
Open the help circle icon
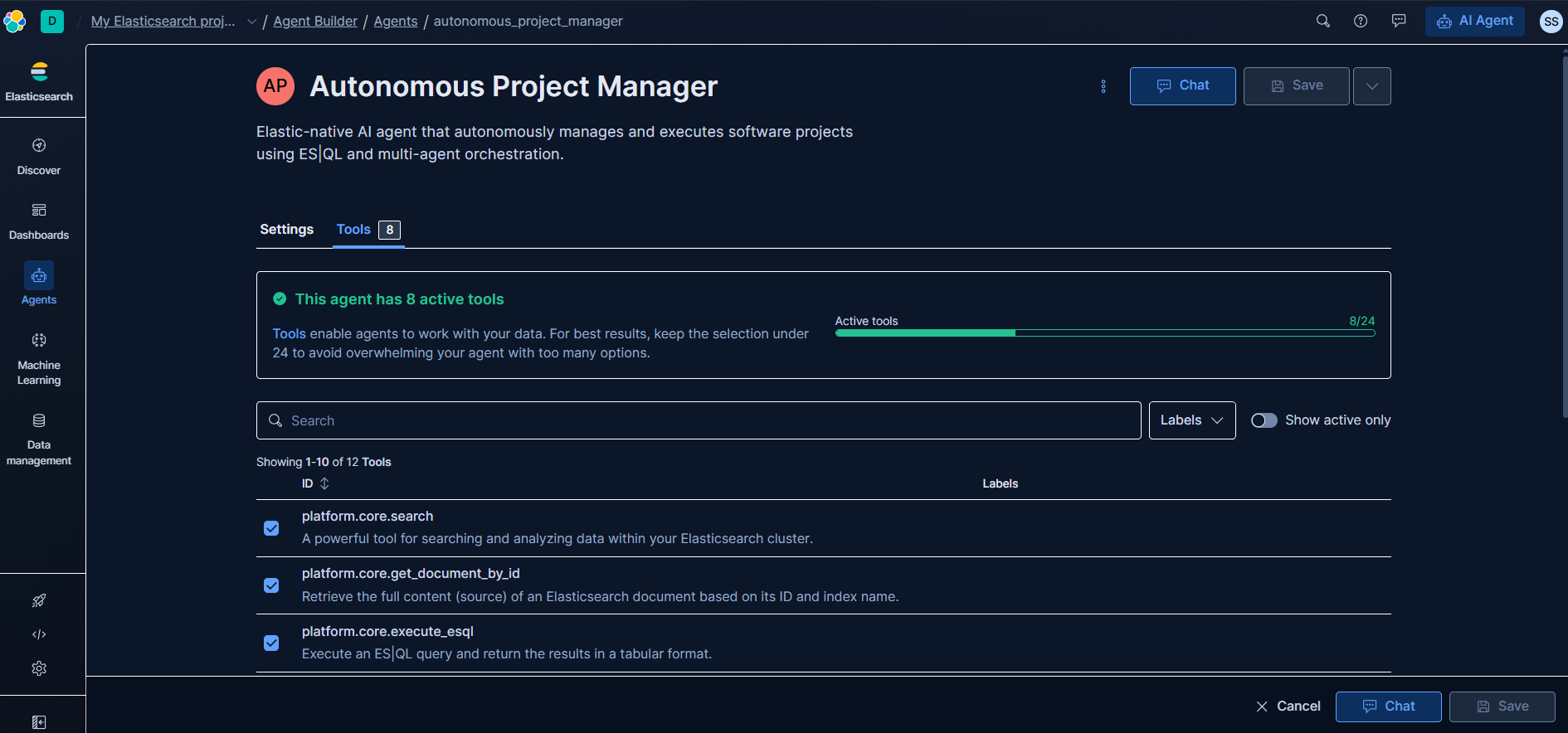[x=1361, y=21]
